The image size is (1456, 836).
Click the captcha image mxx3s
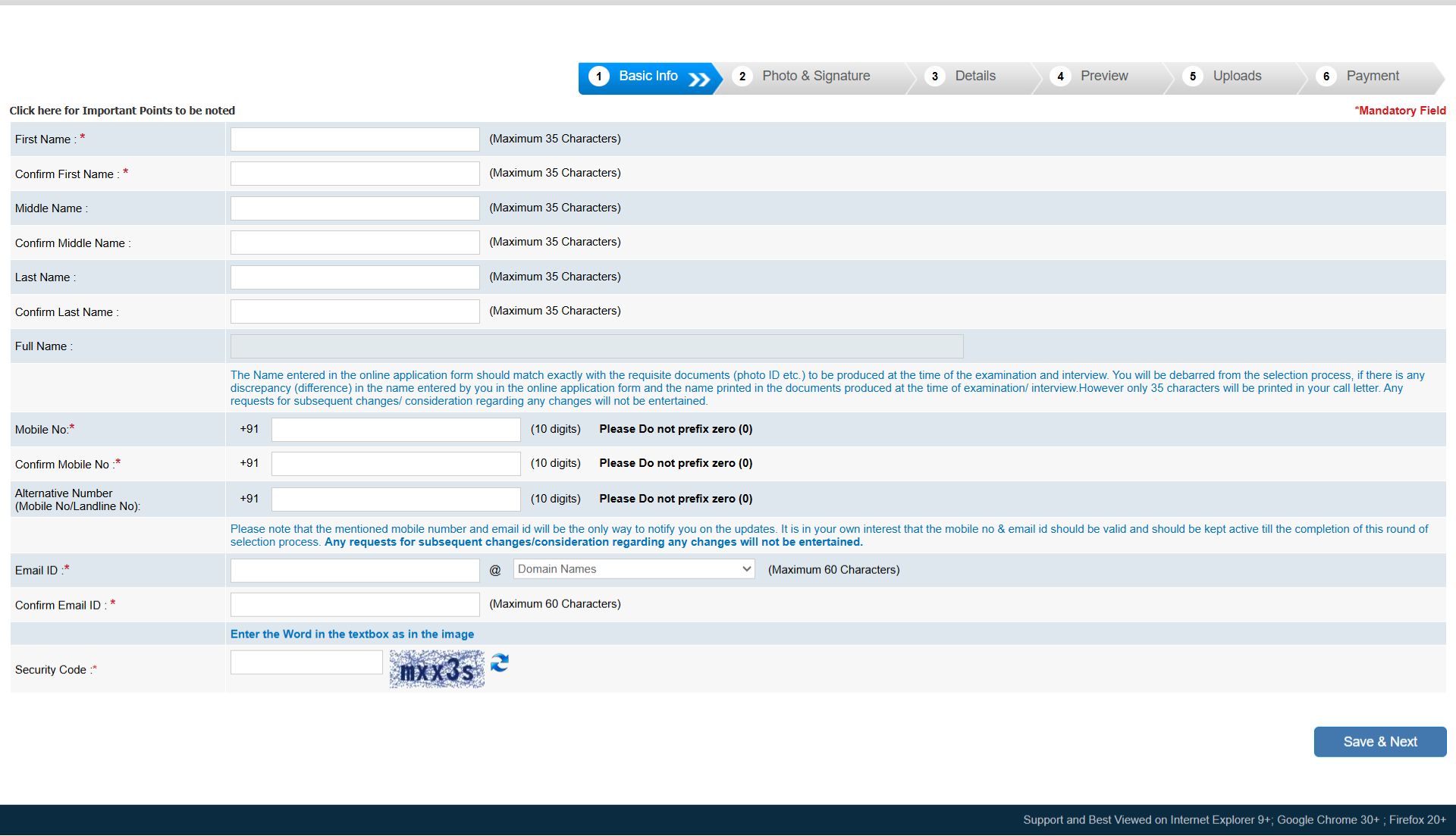[437, 669]
